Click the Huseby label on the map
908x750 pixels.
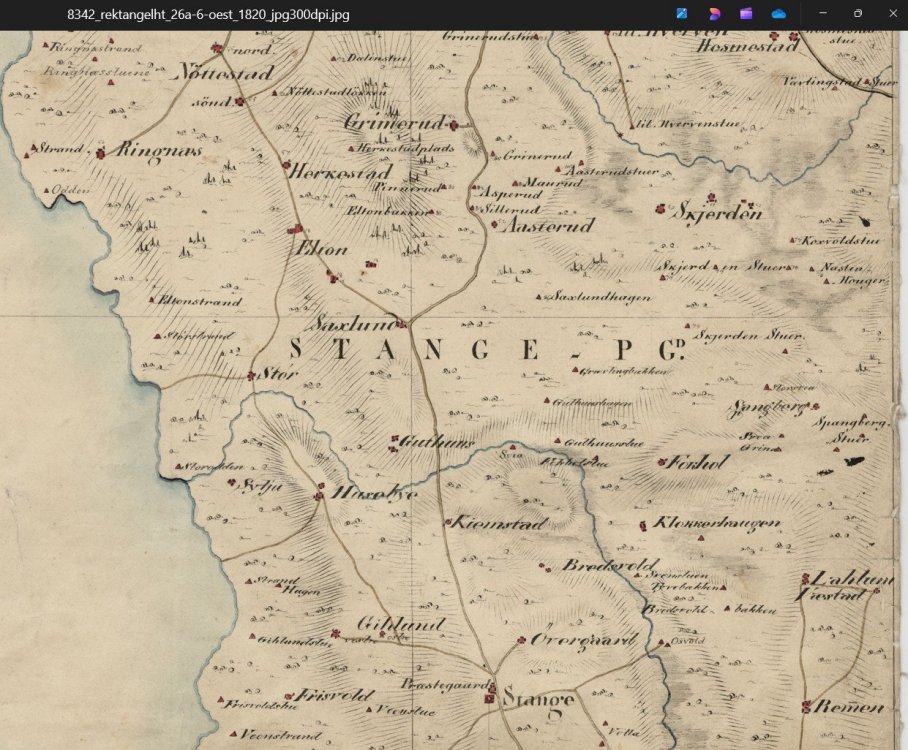click(366, 493)
